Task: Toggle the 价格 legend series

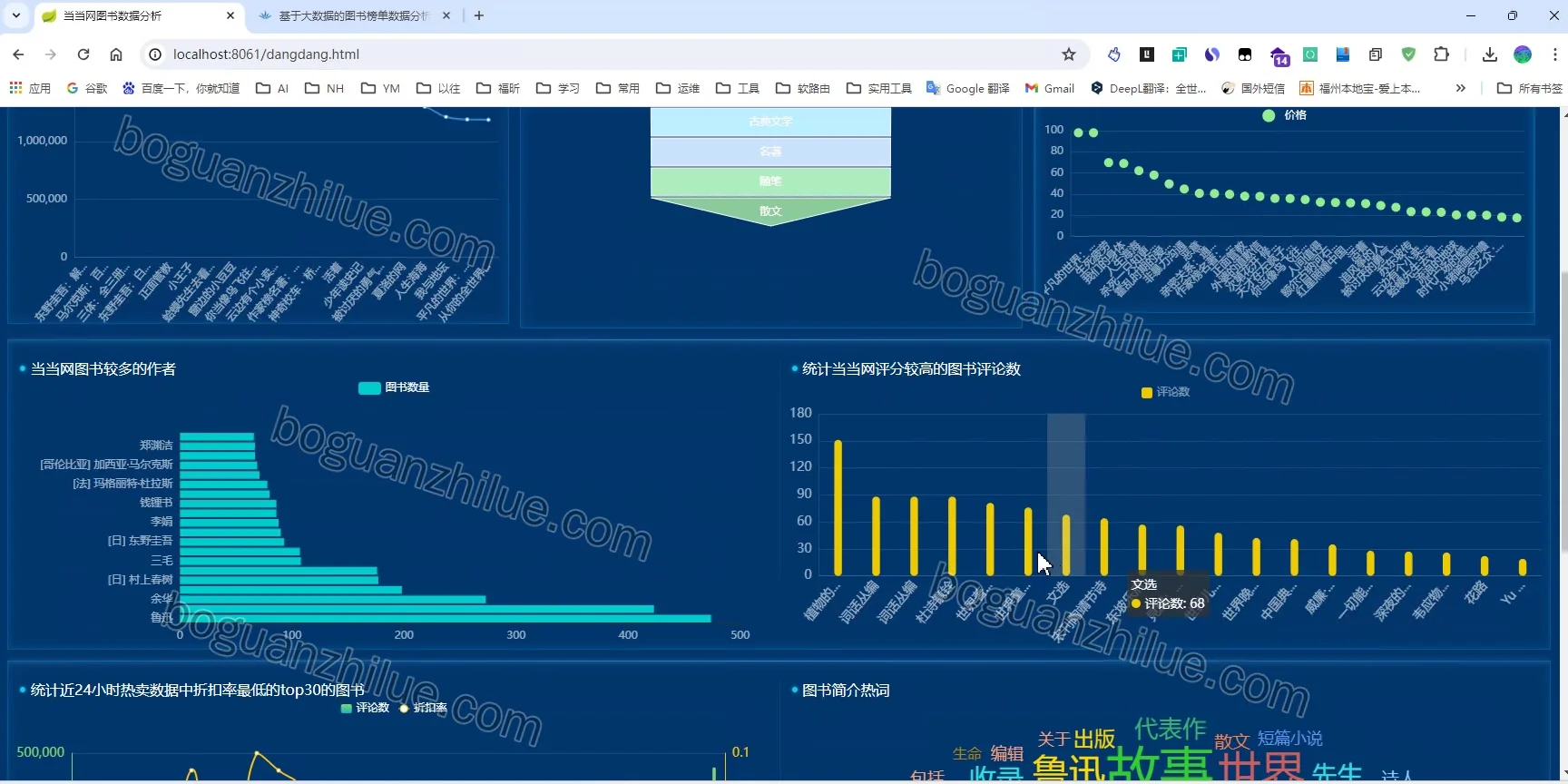Action: [x=1284, y=115]
